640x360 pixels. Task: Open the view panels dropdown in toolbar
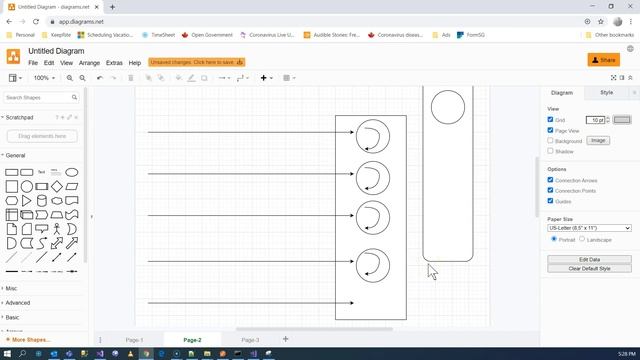tap(15, 78)
